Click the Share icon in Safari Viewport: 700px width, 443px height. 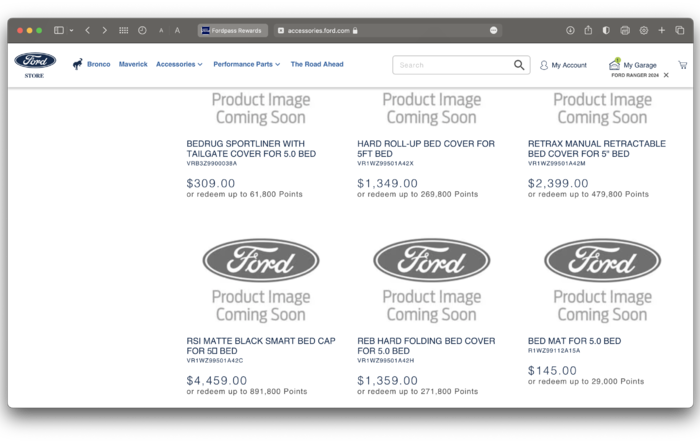[588, 30]
